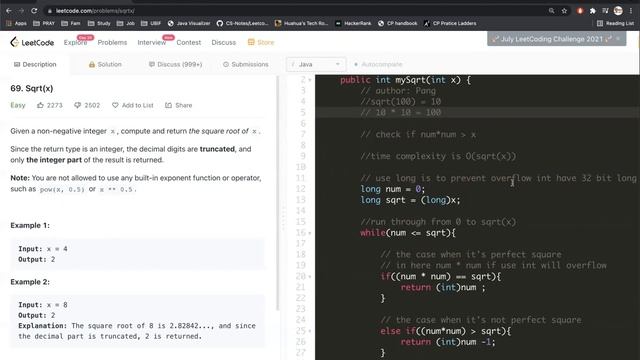Open the Interview menu item
This screenshot has width=640, height=360.
point(151,42)
